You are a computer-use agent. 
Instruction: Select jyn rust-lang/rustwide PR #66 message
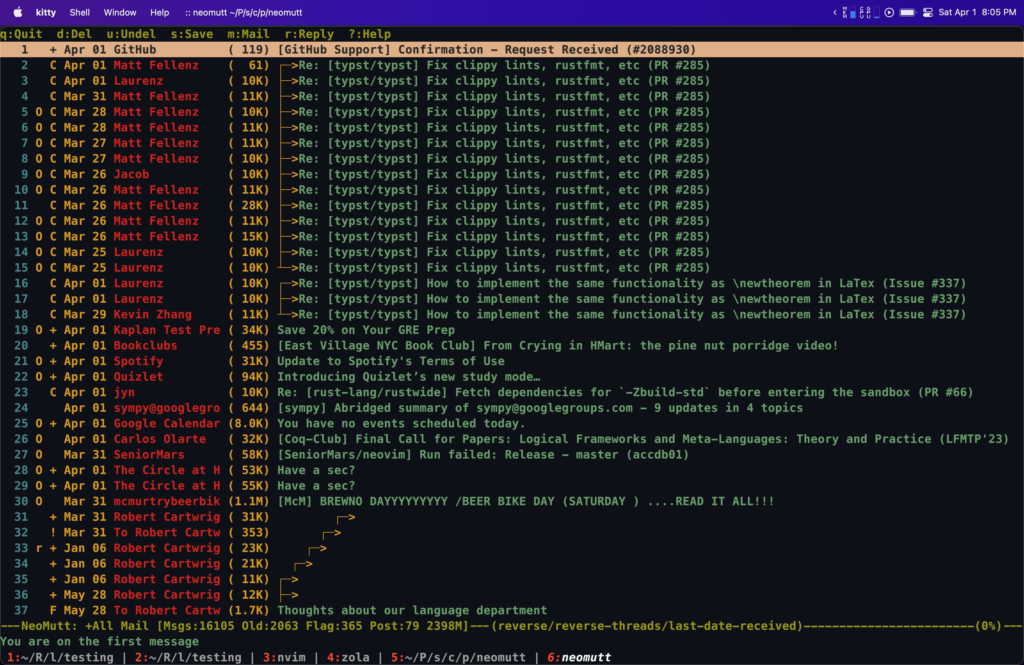pyautogui.click(x=512, y=393)
